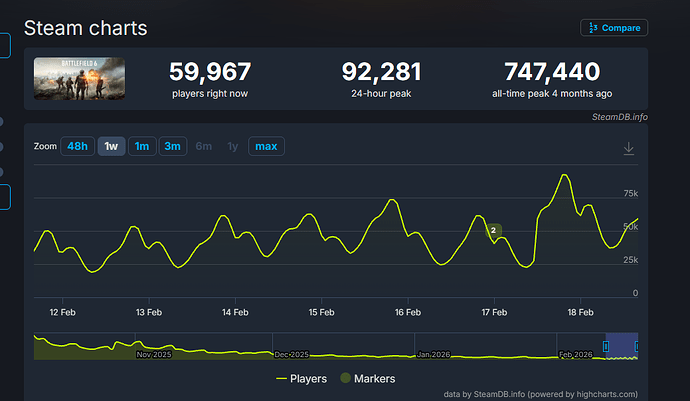
Task: Open the chart download menu icon
Action: pyautogui.click(x=629, y=148)
